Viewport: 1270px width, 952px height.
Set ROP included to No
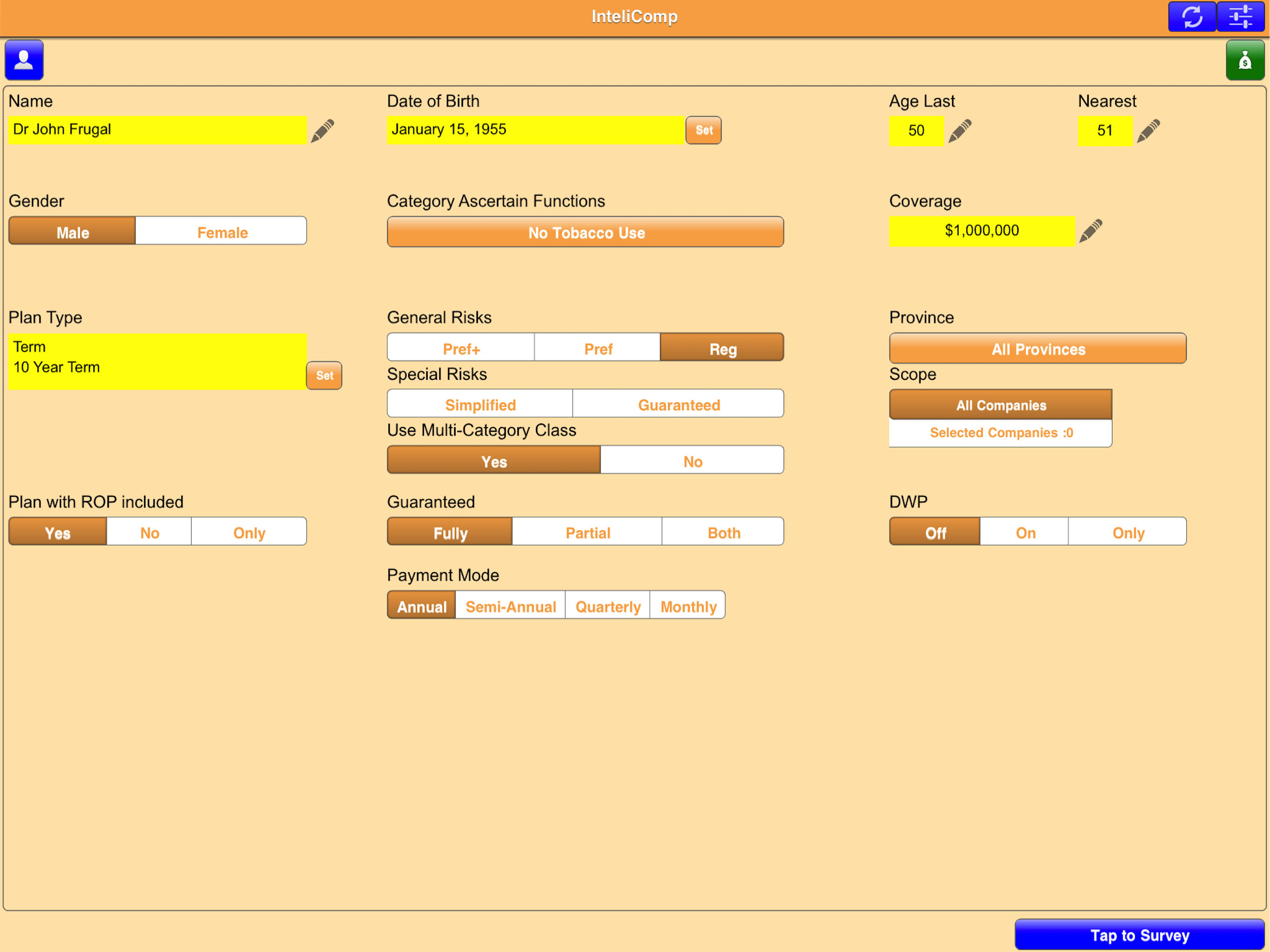coord(149,532)
